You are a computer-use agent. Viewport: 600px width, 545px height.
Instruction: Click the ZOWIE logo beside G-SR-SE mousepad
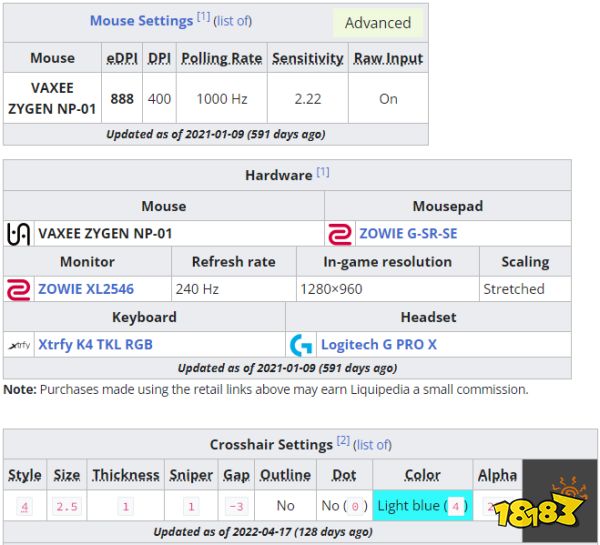coord(339,234)
